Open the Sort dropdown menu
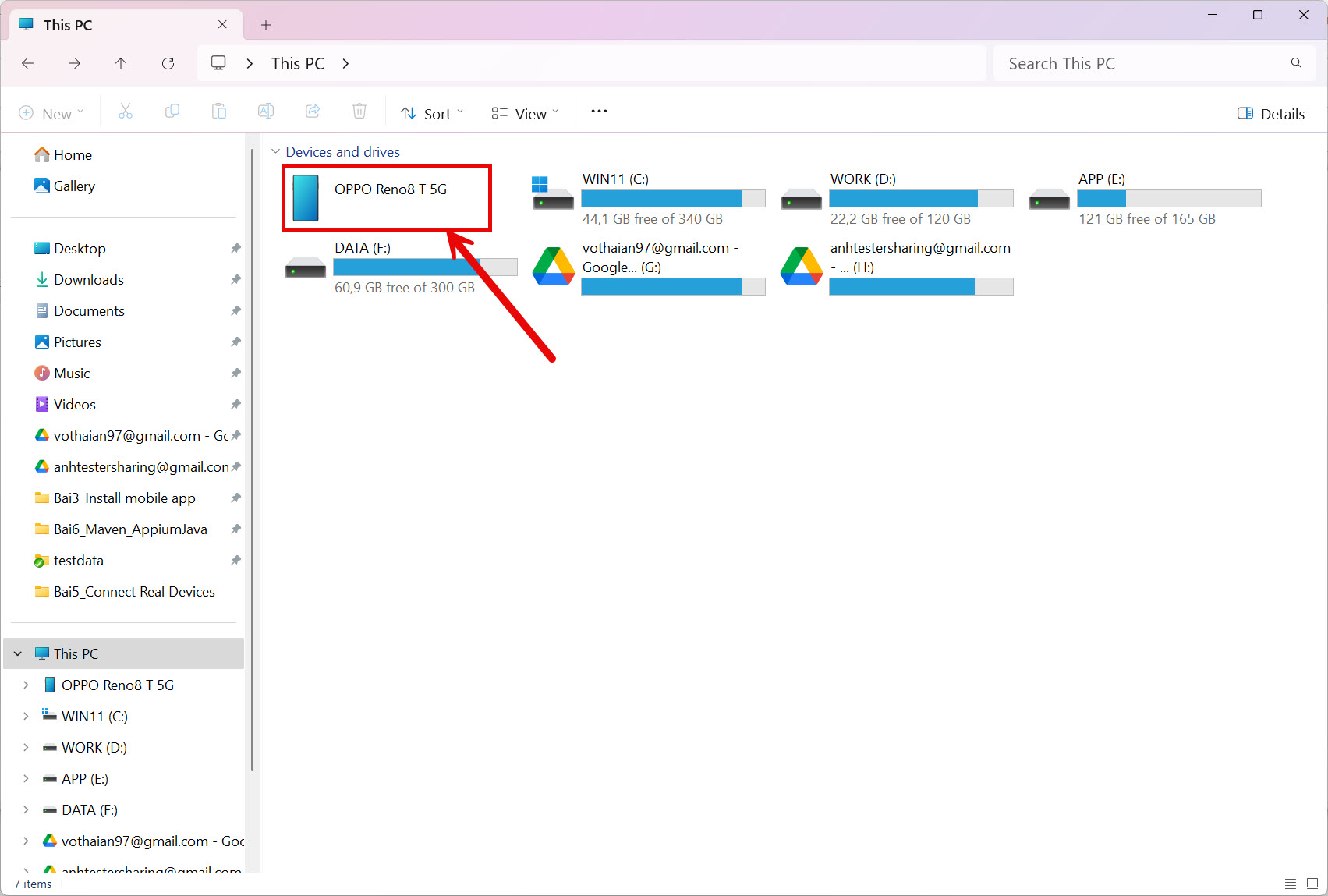The height and width of the screenshot is (896, 1328). pyautogui.click(x=432, y=114)
